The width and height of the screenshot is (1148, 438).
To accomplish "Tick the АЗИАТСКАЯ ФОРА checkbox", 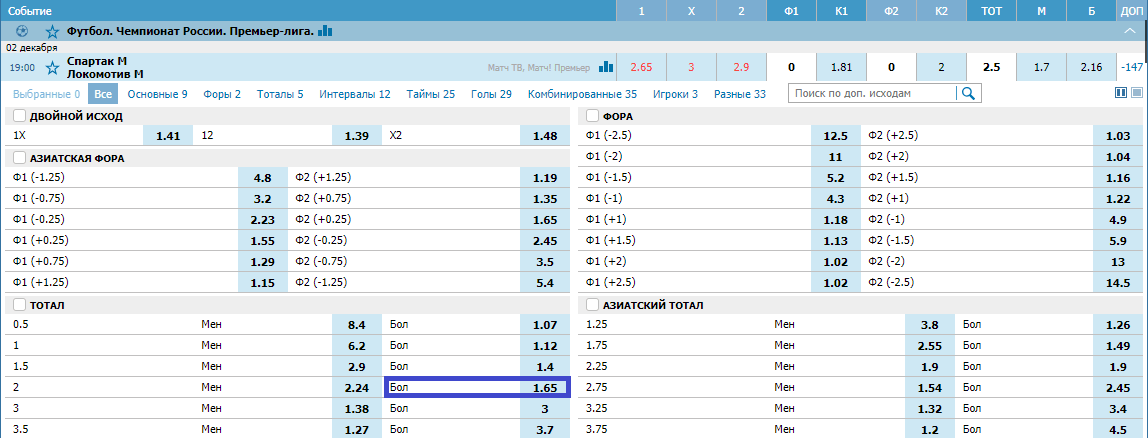I will coord(19,157).
